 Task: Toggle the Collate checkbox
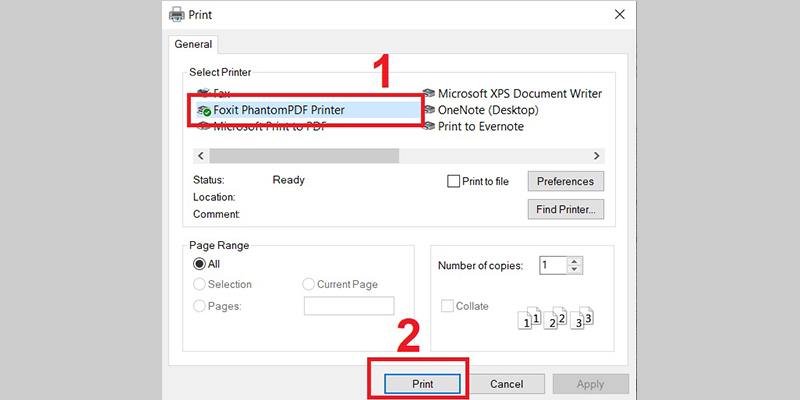point(447,306)
